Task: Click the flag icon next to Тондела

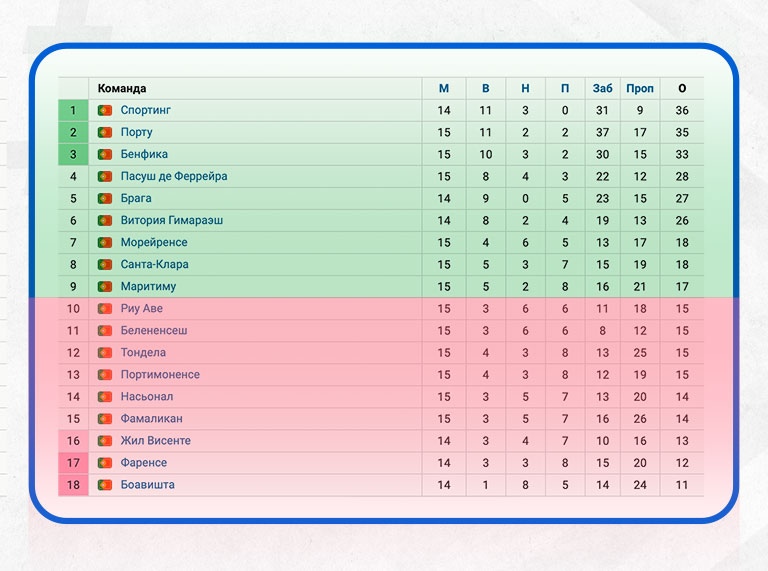Action: pyautogui.click(x=105, y=353)
